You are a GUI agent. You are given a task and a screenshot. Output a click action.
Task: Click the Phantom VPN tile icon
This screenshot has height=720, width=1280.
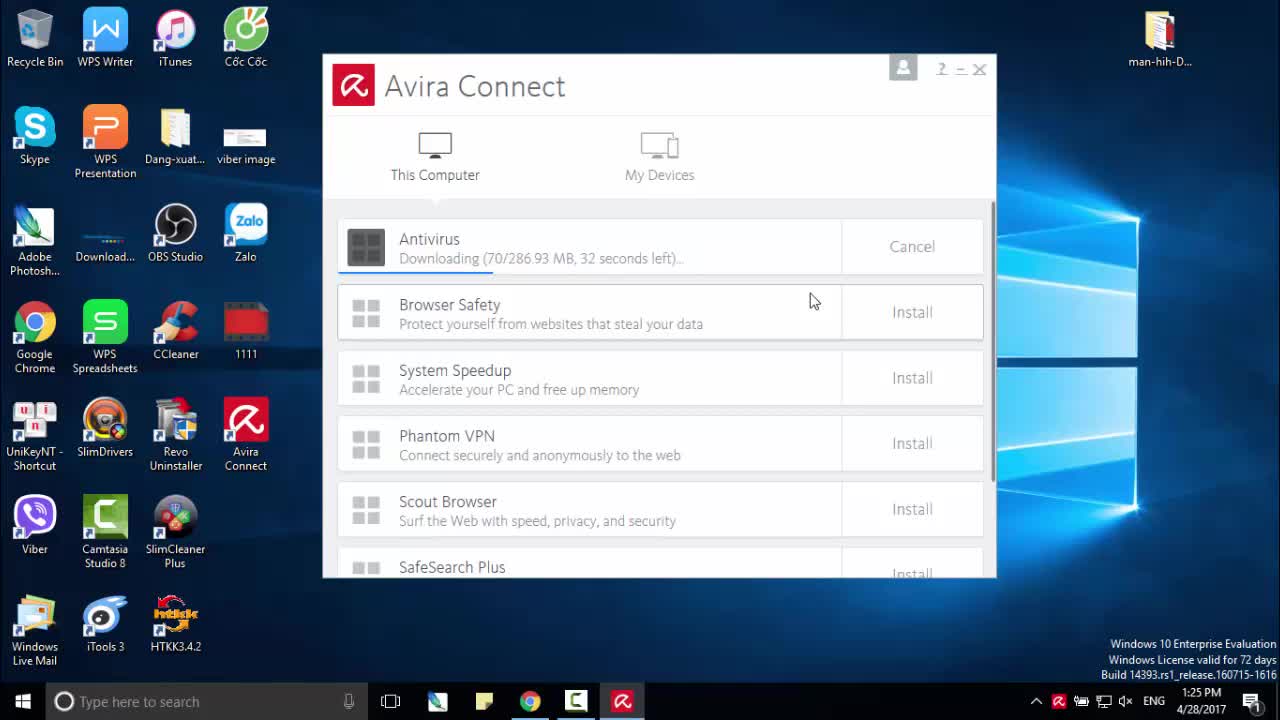pyautogui.click(x=366, y=445)
